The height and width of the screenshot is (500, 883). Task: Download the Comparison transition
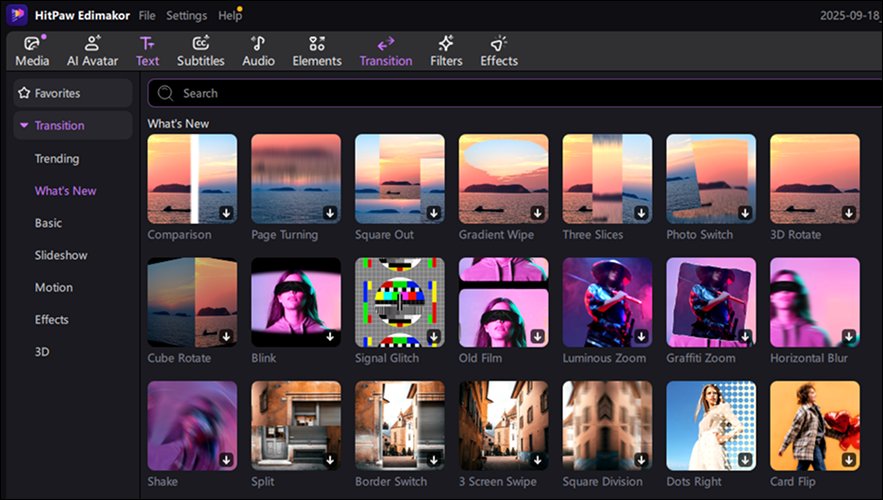226,213
